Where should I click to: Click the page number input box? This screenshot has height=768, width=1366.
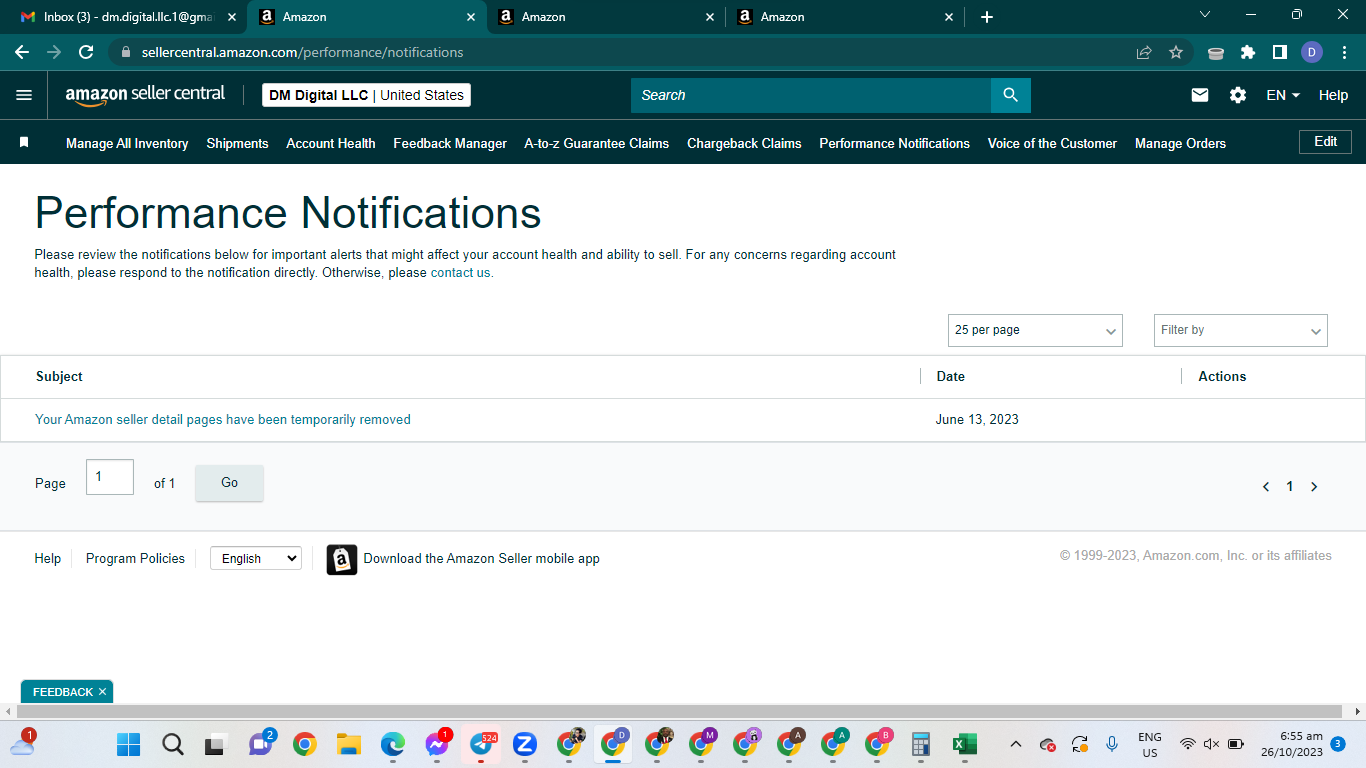pos(110,477)
